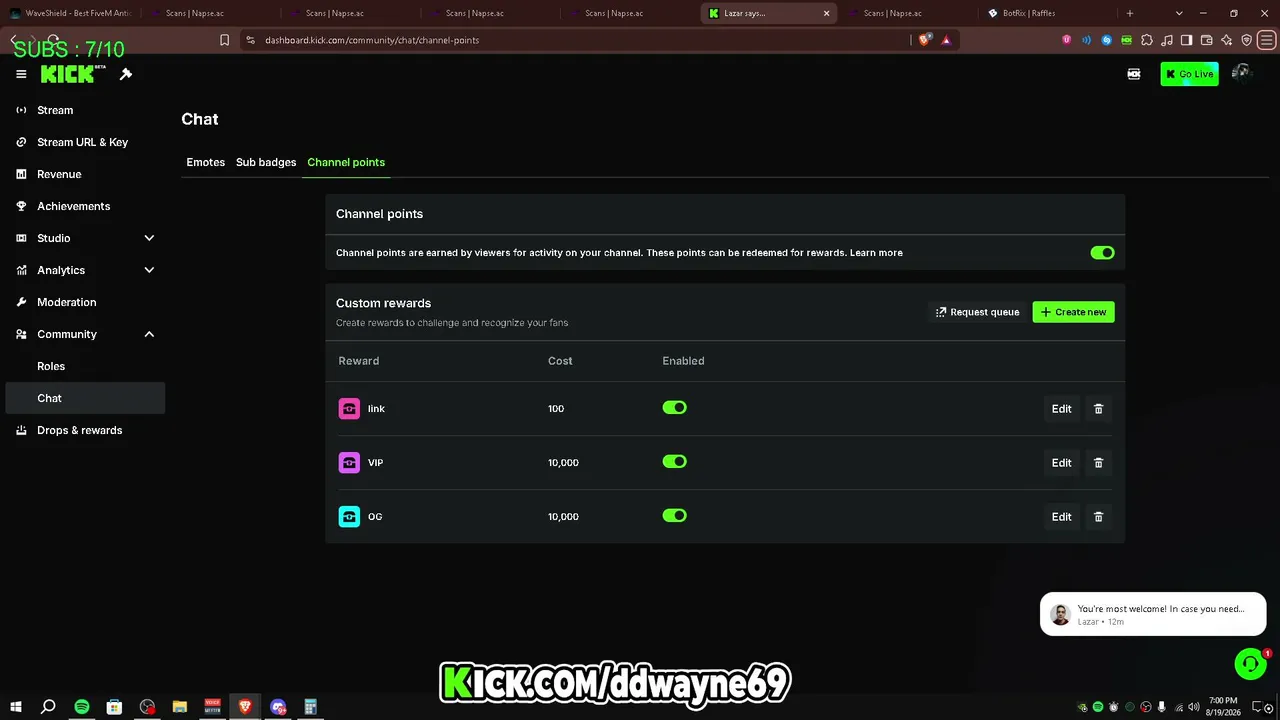Click the Moderation wrench icon
The height and width of the screenshot is (720, 1280).
(21, 302)
